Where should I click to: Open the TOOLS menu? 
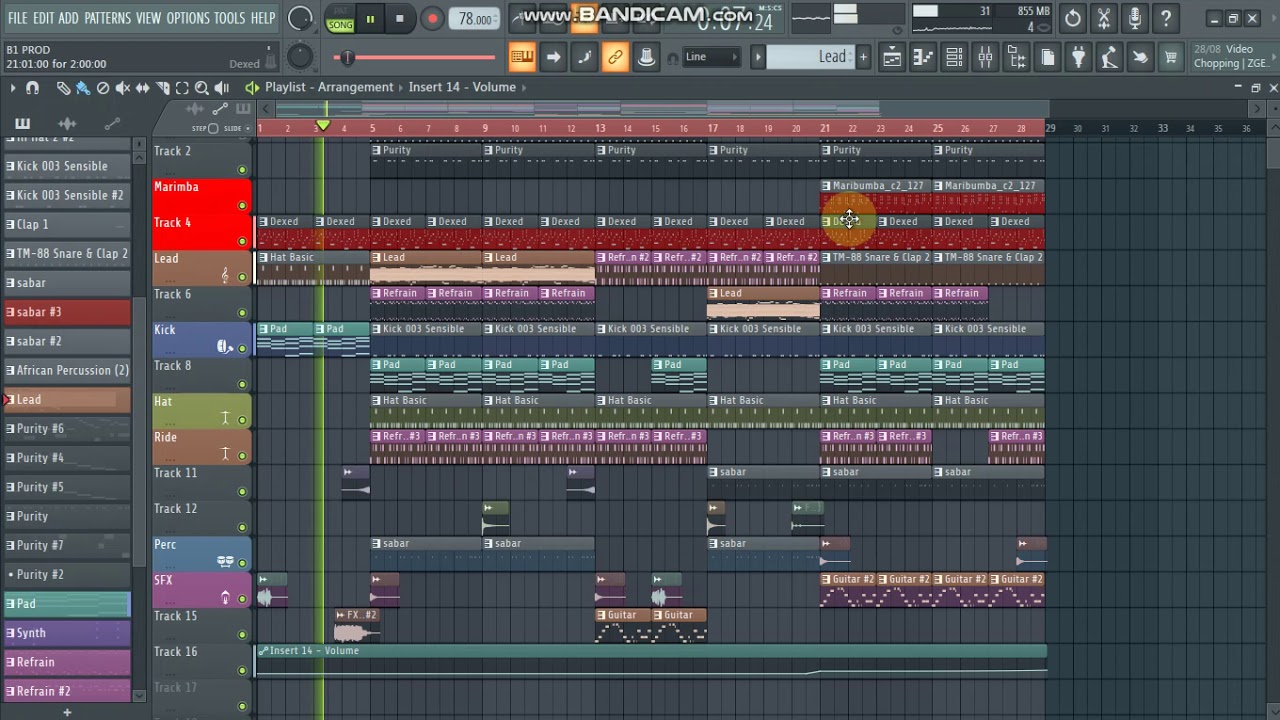(x=229, y=18)
